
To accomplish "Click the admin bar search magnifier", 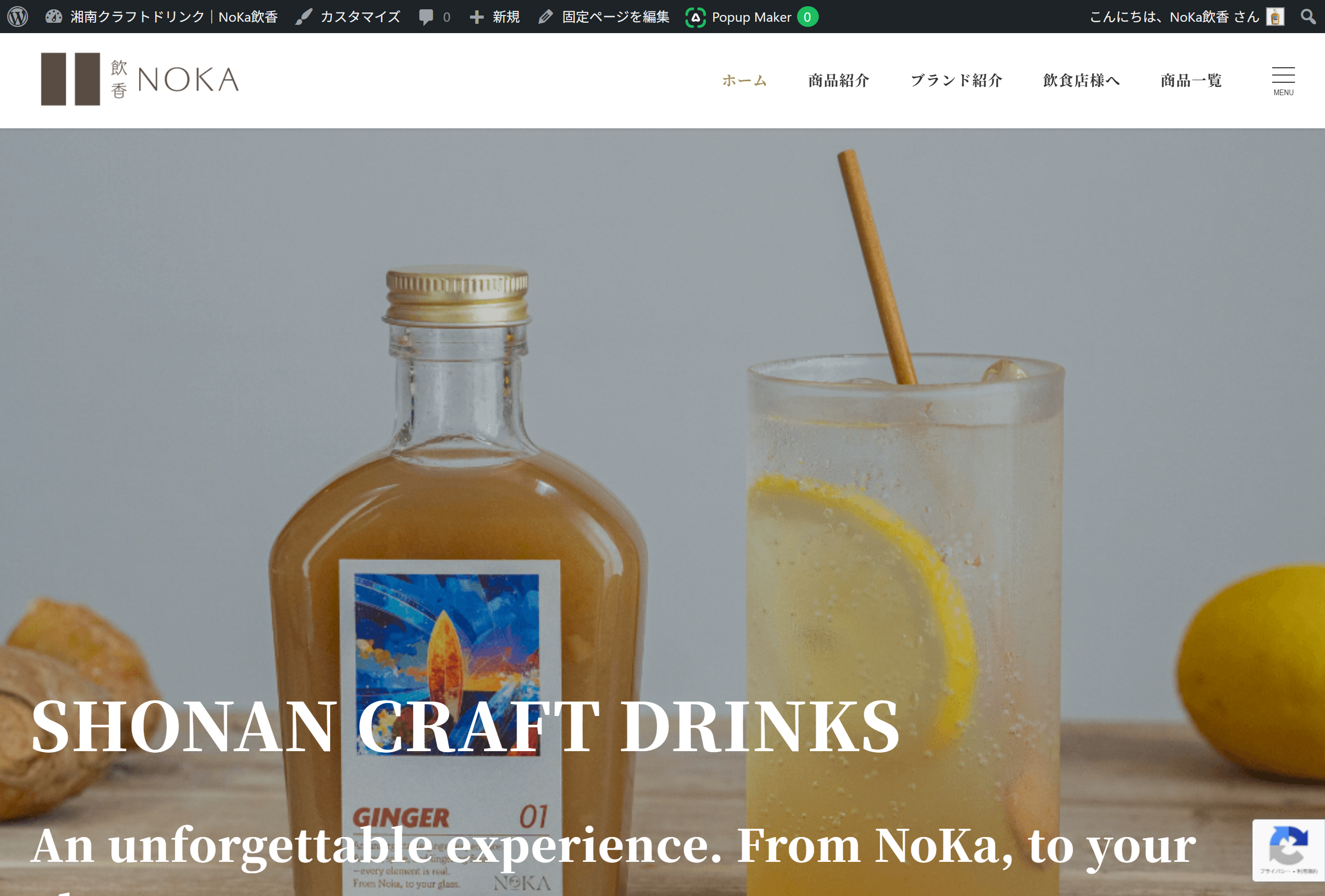I will [1308, 17].
